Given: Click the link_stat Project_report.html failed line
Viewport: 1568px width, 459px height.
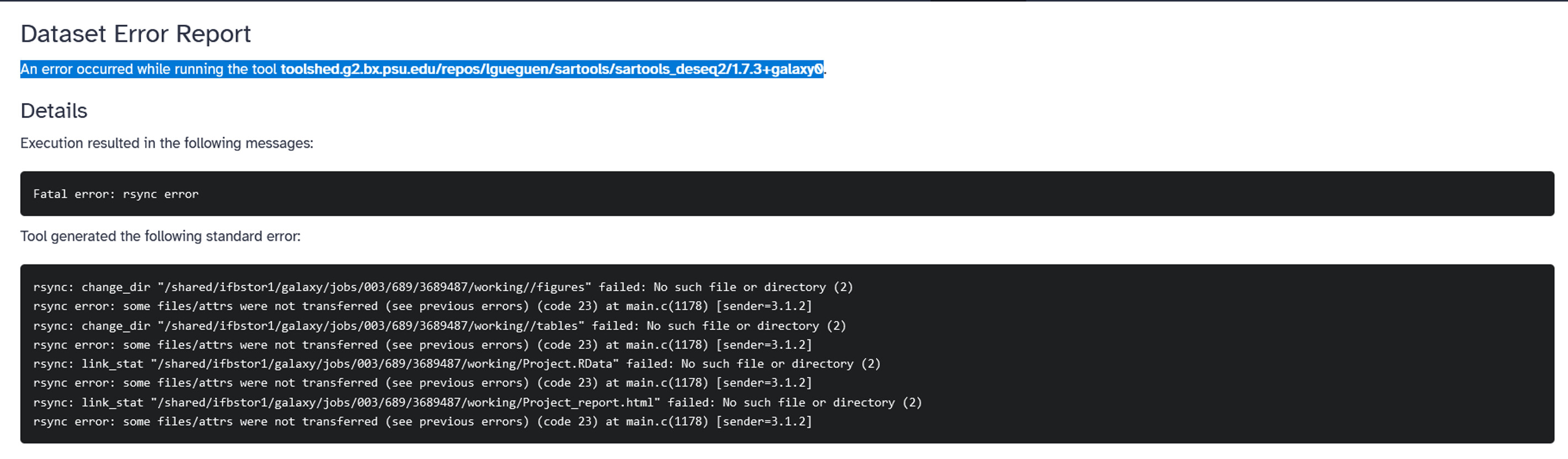Looking at the screenshot, I should 478,402.
